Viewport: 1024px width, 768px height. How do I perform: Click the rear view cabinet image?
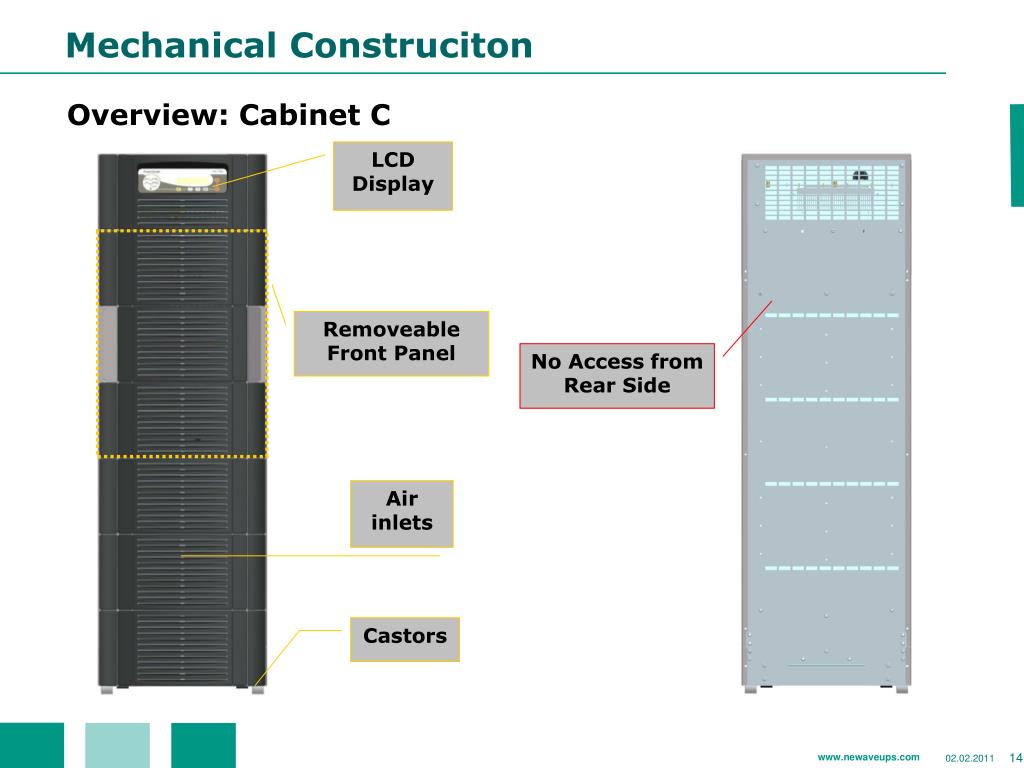pyautogui.click(x=826, y=424)
